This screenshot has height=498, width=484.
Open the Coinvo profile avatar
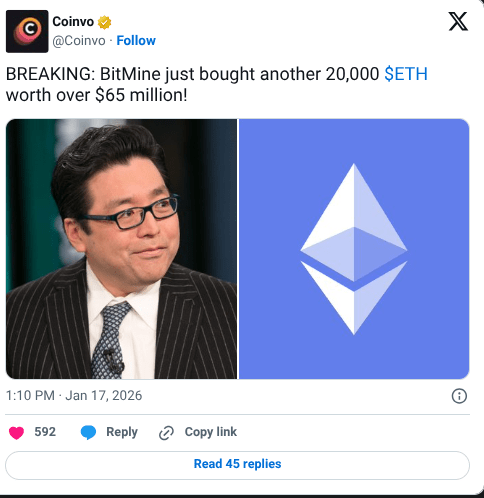click(x=27, y=31)
